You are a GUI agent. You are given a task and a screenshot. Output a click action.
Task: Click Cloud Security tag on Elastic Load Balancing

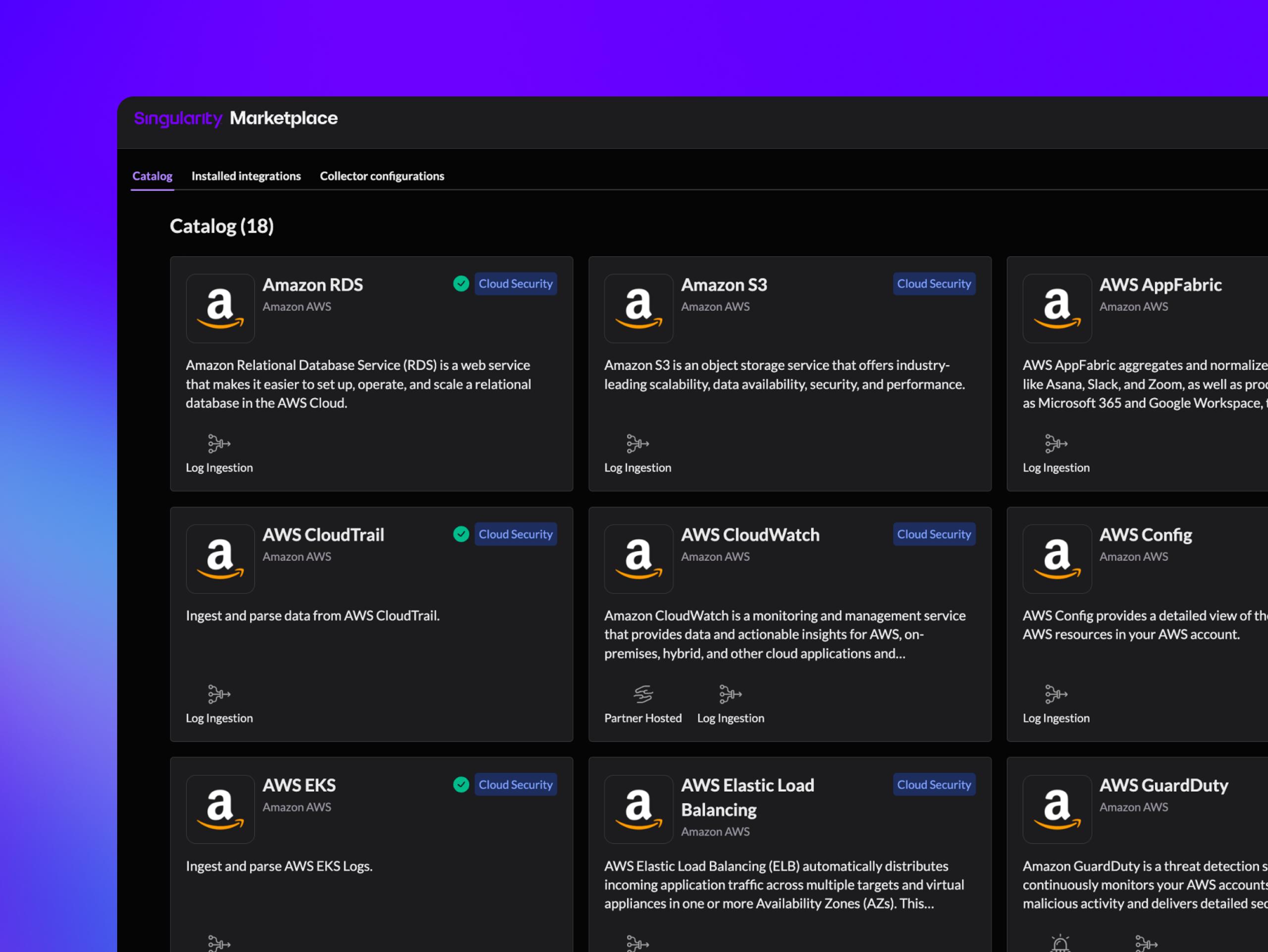[934, 785]
